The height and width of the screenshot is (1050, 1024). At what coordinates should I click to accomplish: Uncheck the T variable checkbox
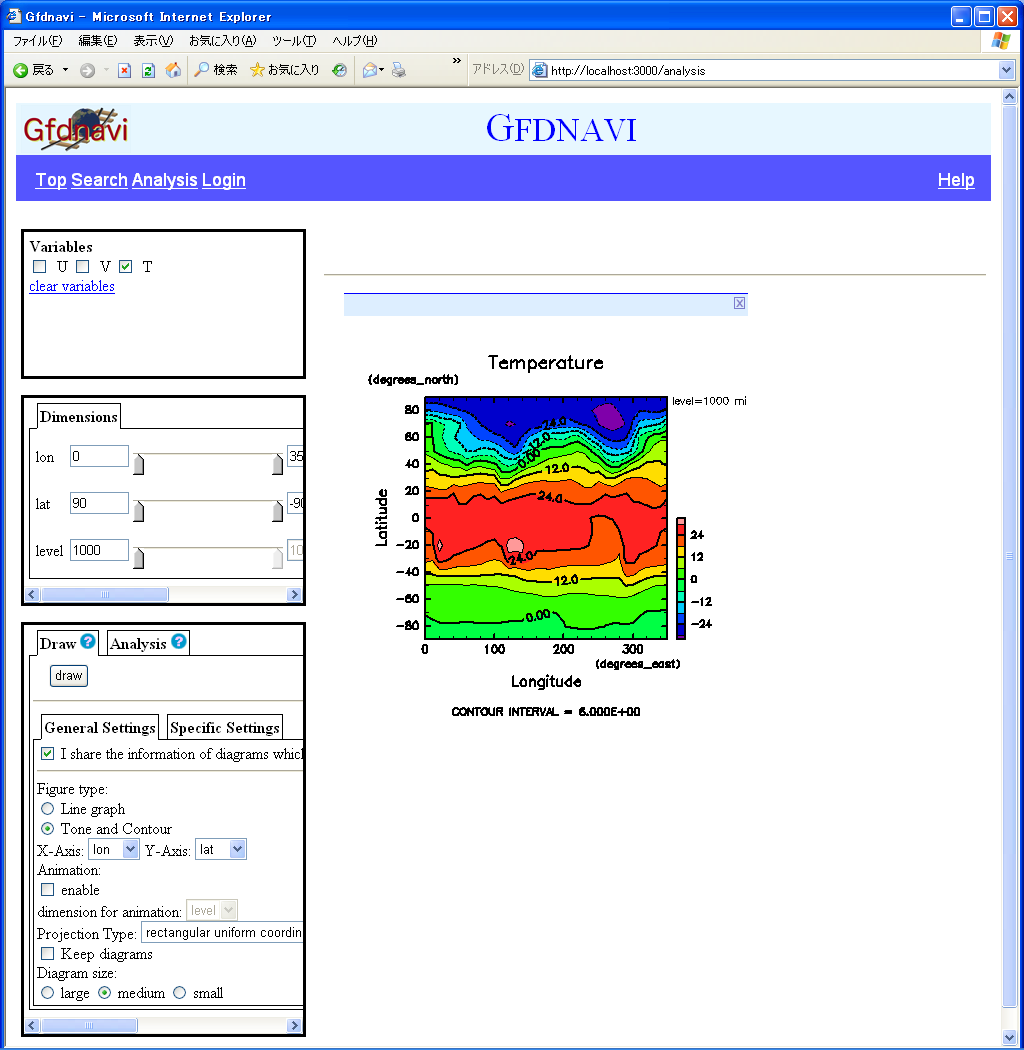point(125,267)
